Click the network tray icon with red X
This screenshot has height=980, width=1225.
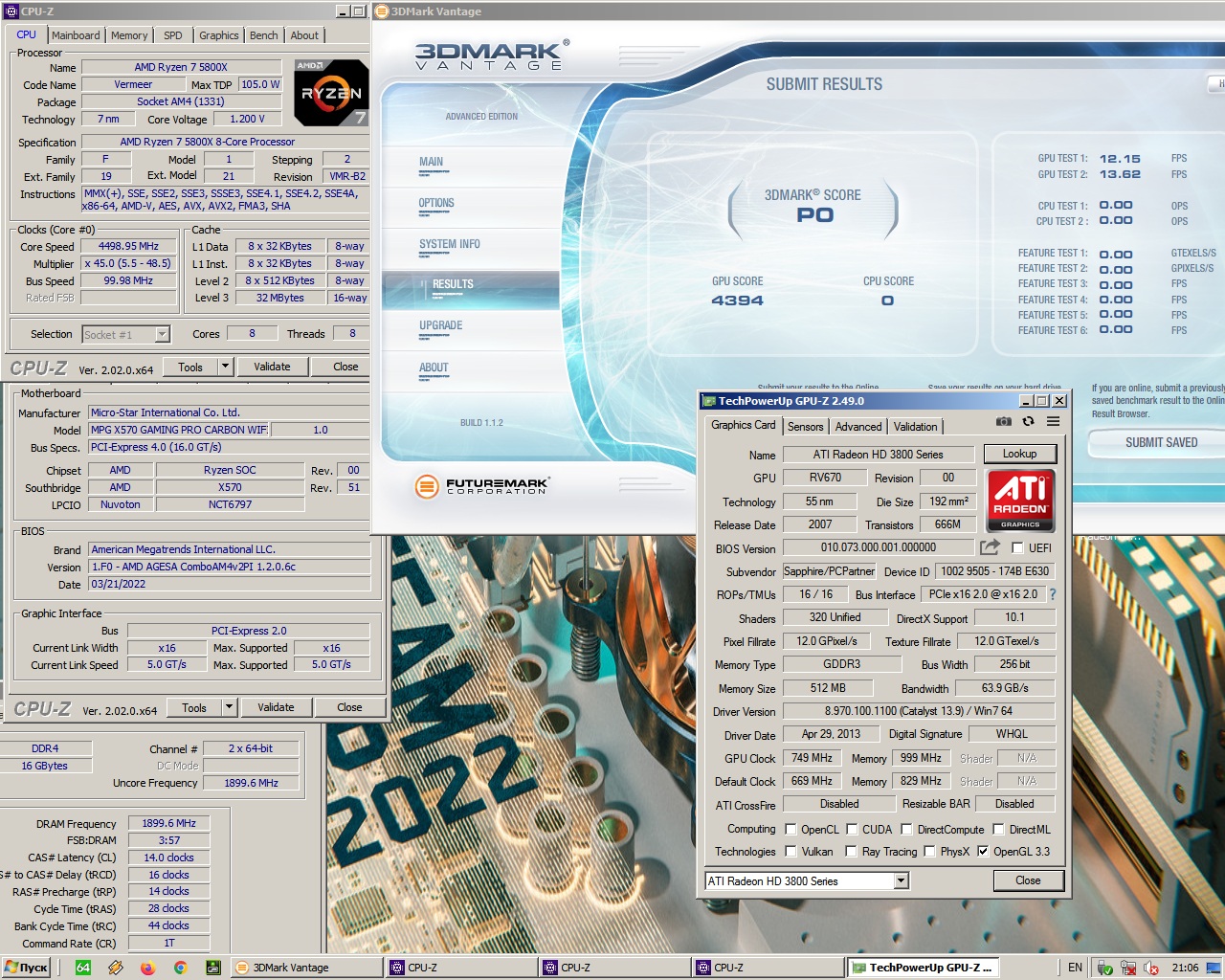(1127, 968)
